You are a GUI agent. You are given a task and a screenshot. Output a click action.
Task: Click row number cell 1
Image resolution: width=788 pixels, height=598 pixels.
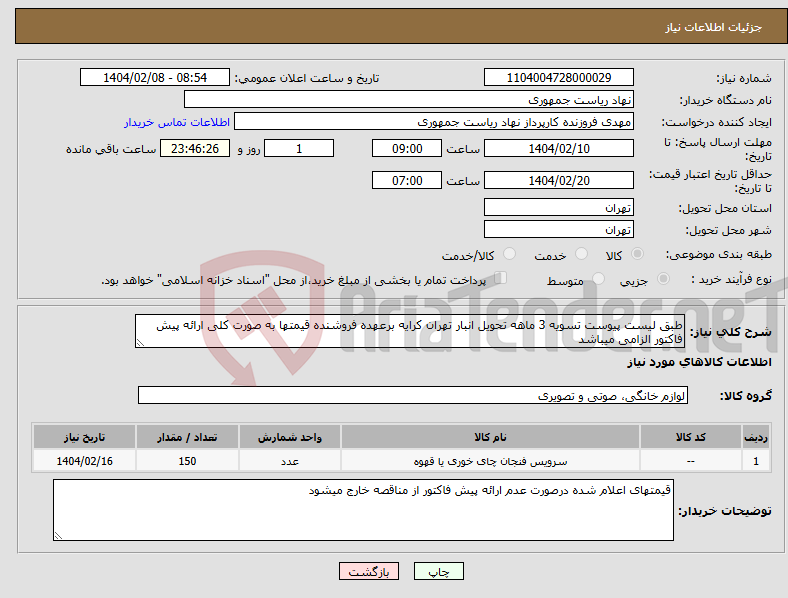(x=756, y=461)
